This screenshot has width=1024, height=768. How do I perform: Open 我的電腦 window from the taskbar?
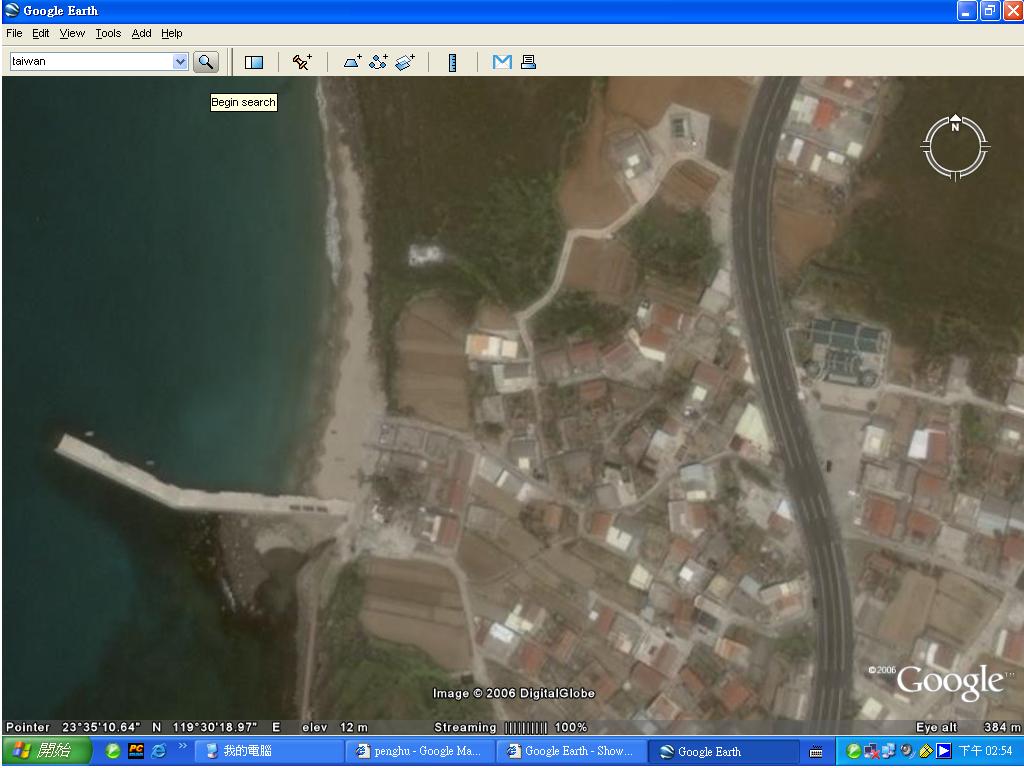pyautogui.click(x=265, y=751)
